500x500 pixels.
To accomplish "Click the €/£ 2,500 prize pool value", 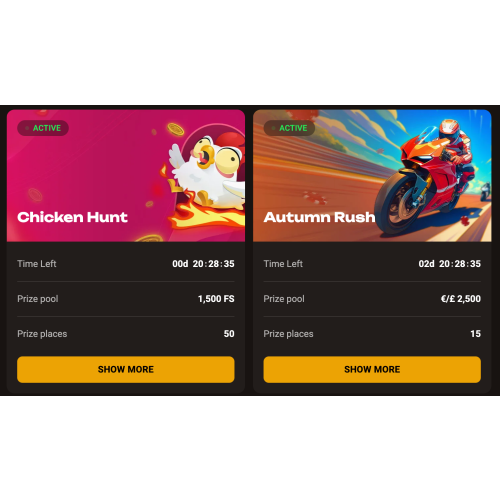I will click(x=461, y=299).
